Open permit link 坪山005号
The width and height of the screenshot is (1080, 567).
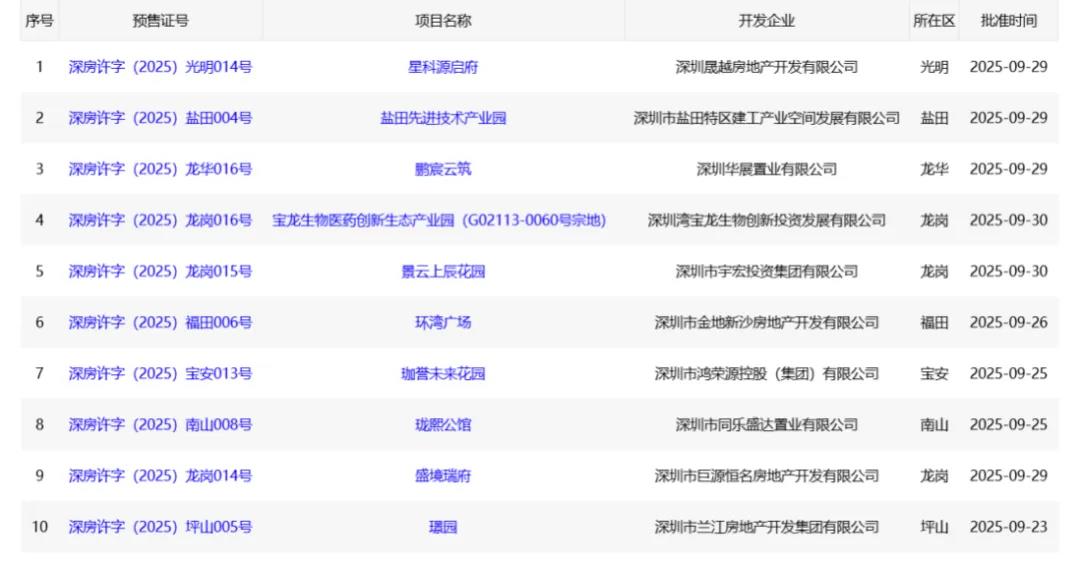160,527
